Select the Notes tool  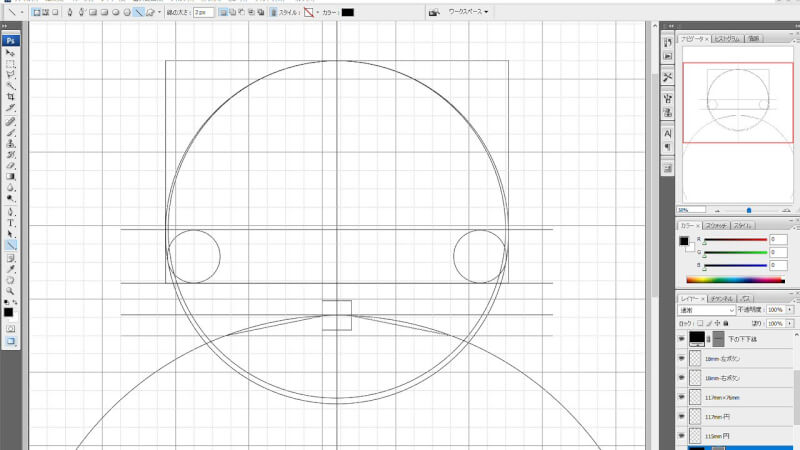pyautogui.click(x=10, y=258)
